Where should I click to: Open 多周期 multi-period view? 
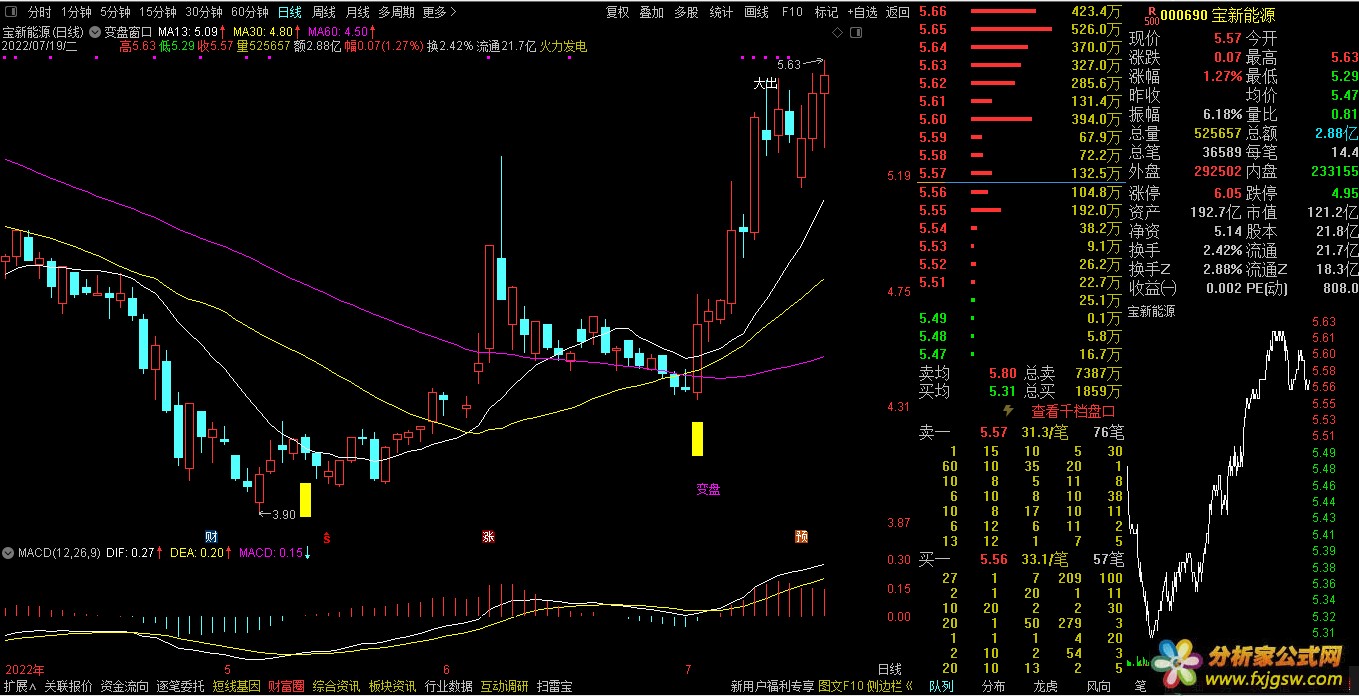(396, 13)
